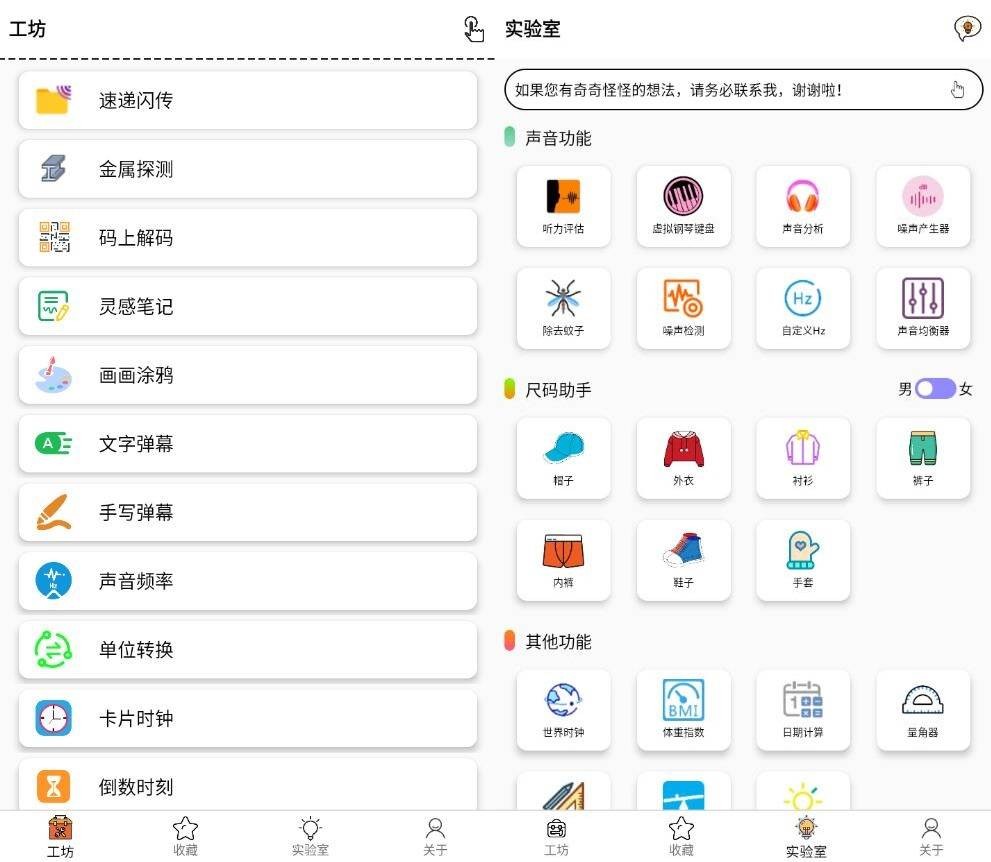991x862 pixels.
Task: Select the 鞋子 shoe size helper
Action: pyautogui.click(x=683, y=560)
